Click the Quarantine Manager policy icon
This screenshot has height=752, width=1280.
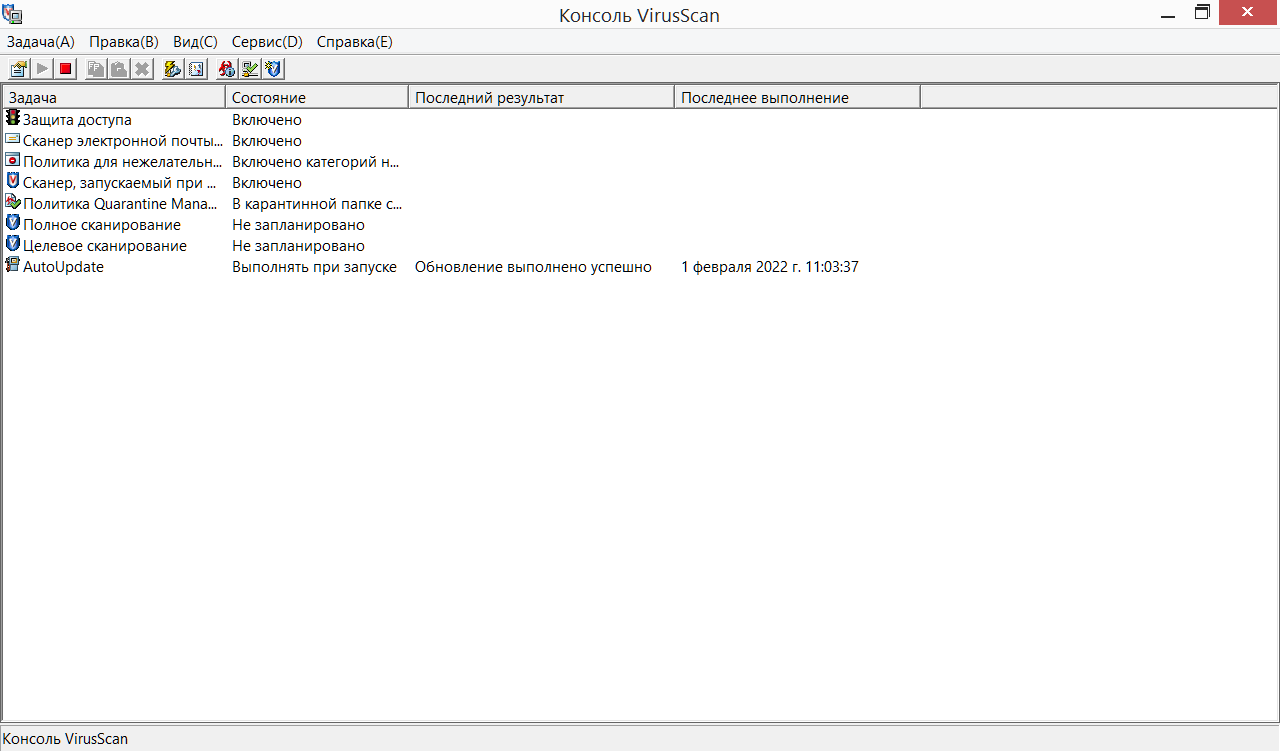pos(13,203)
